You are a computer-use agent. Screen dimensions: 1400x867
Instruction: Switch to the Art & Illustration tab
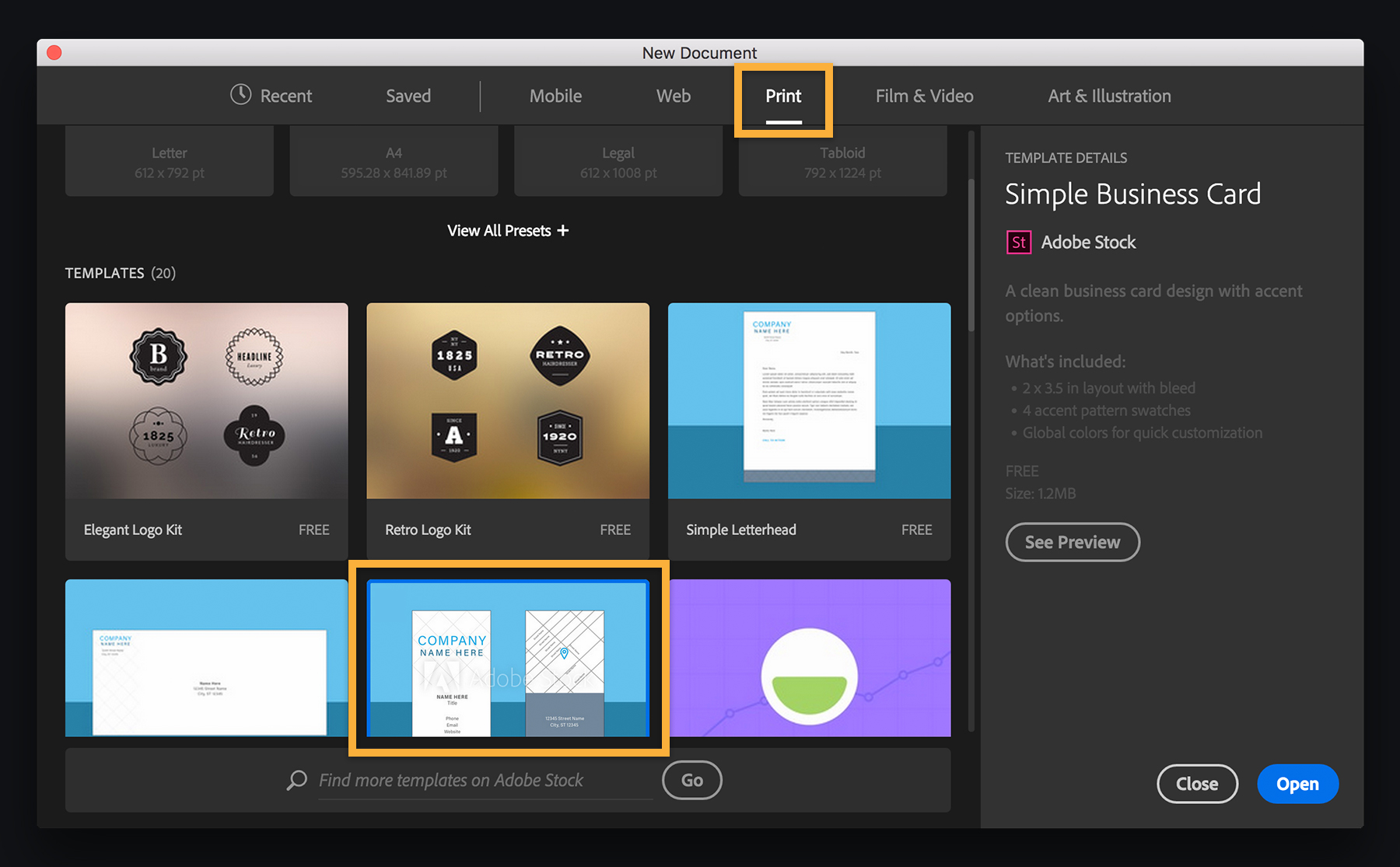(x=1109, y=95)
